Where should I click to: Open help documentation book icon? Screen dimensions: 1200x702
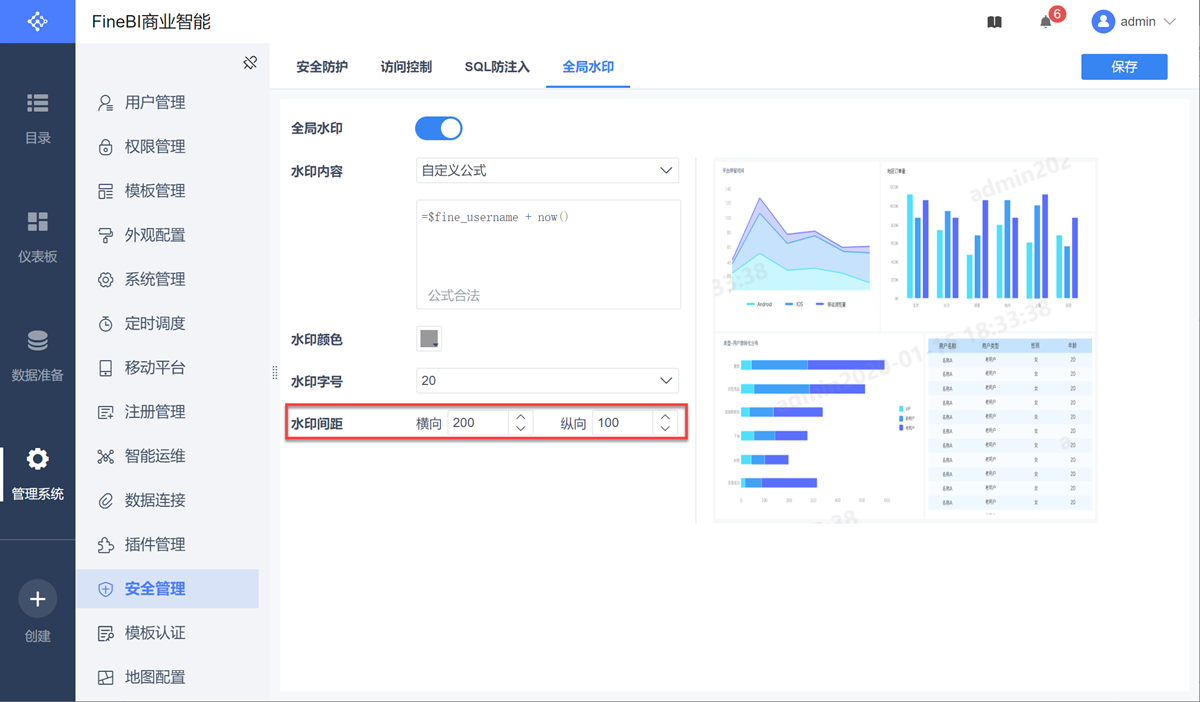coord(994,22)
